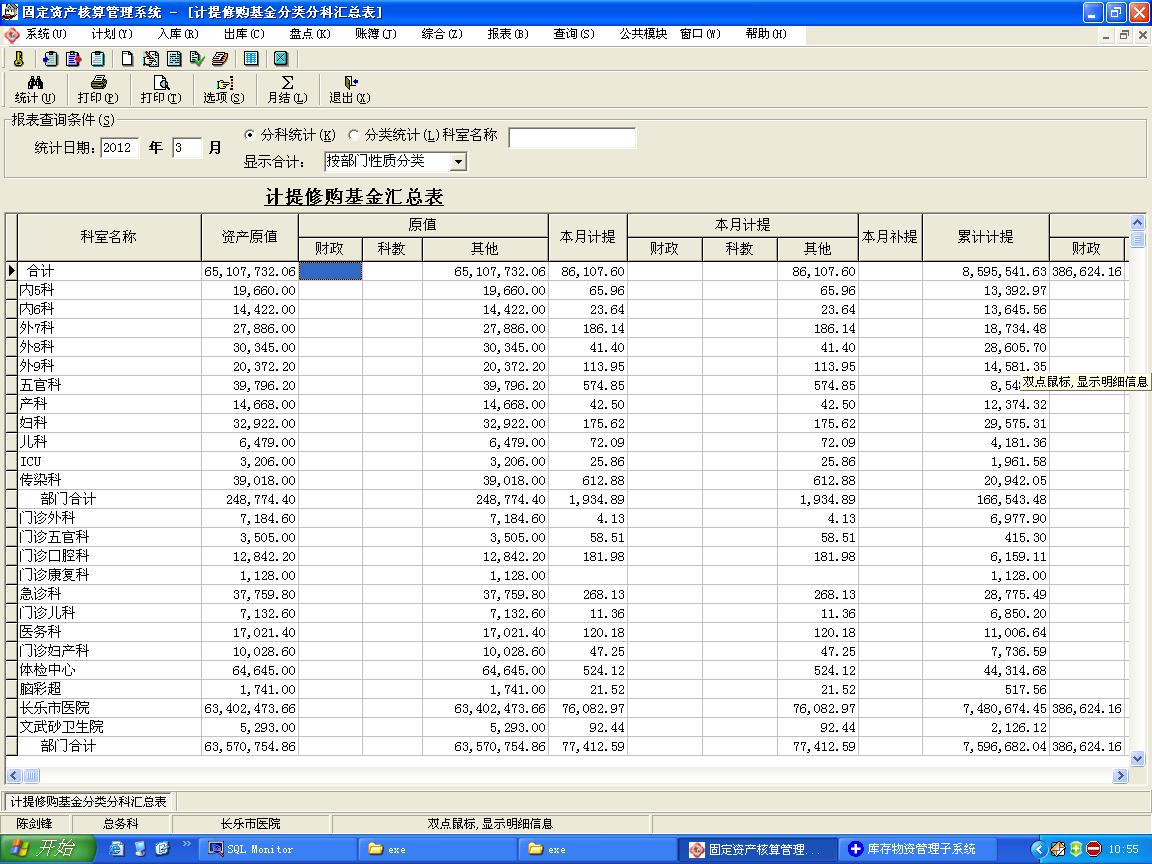The width and height of the screenshot is (1152, 864).
Task: Click the lined document sheet icon
Action: point(174,59)
